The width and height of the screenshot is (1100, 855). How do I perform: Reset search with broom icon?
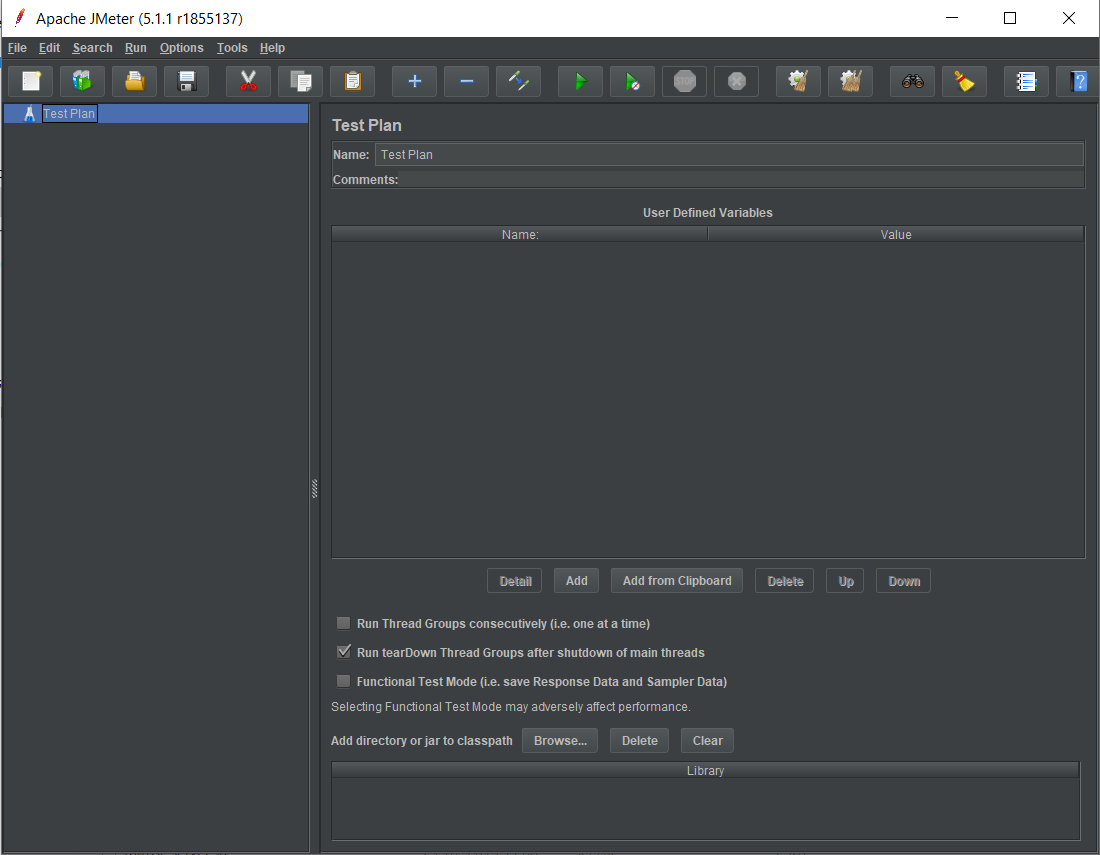tap(965, 81)
